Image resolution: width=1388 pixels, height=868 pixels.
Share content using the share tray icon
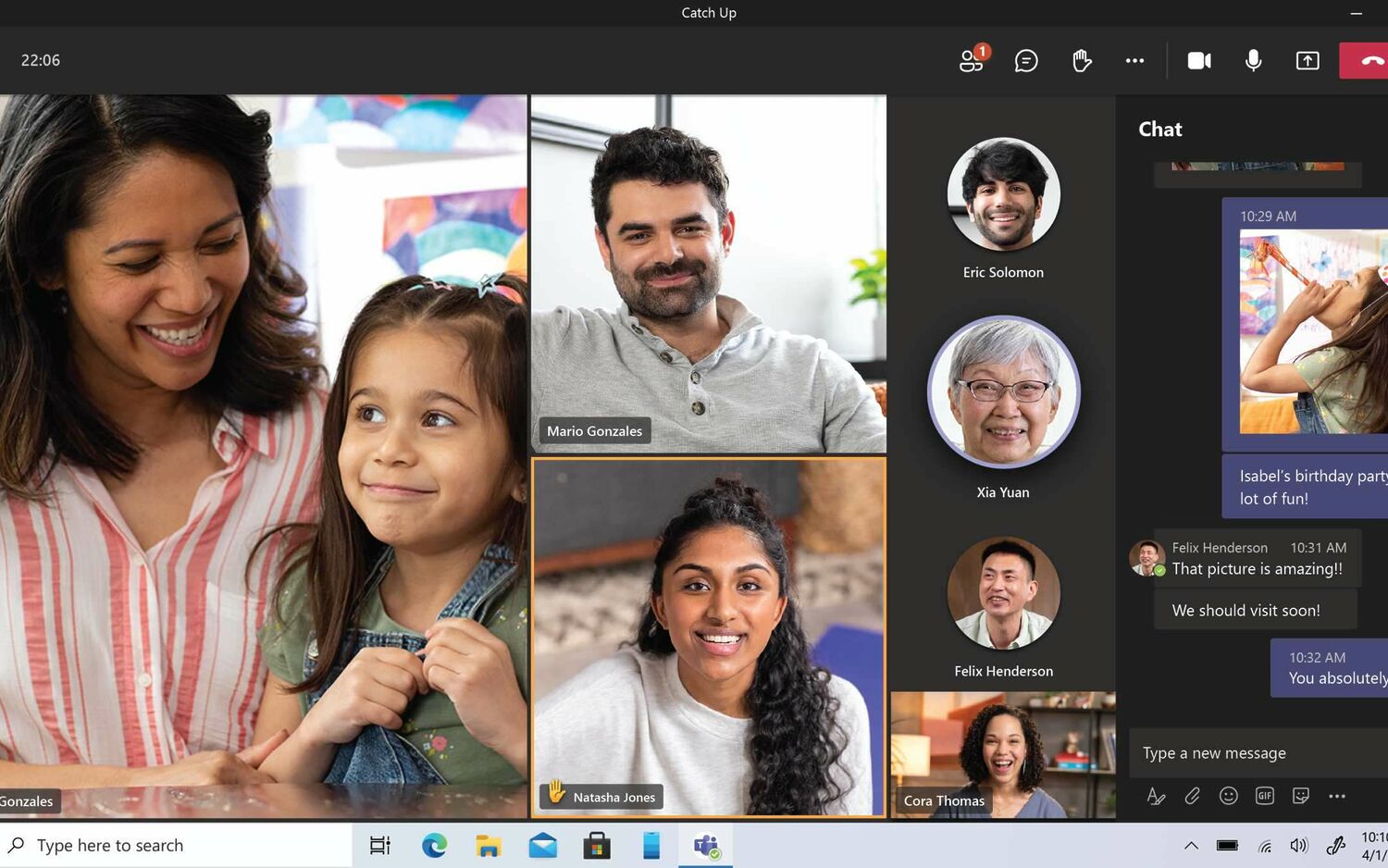(1307, 61)
